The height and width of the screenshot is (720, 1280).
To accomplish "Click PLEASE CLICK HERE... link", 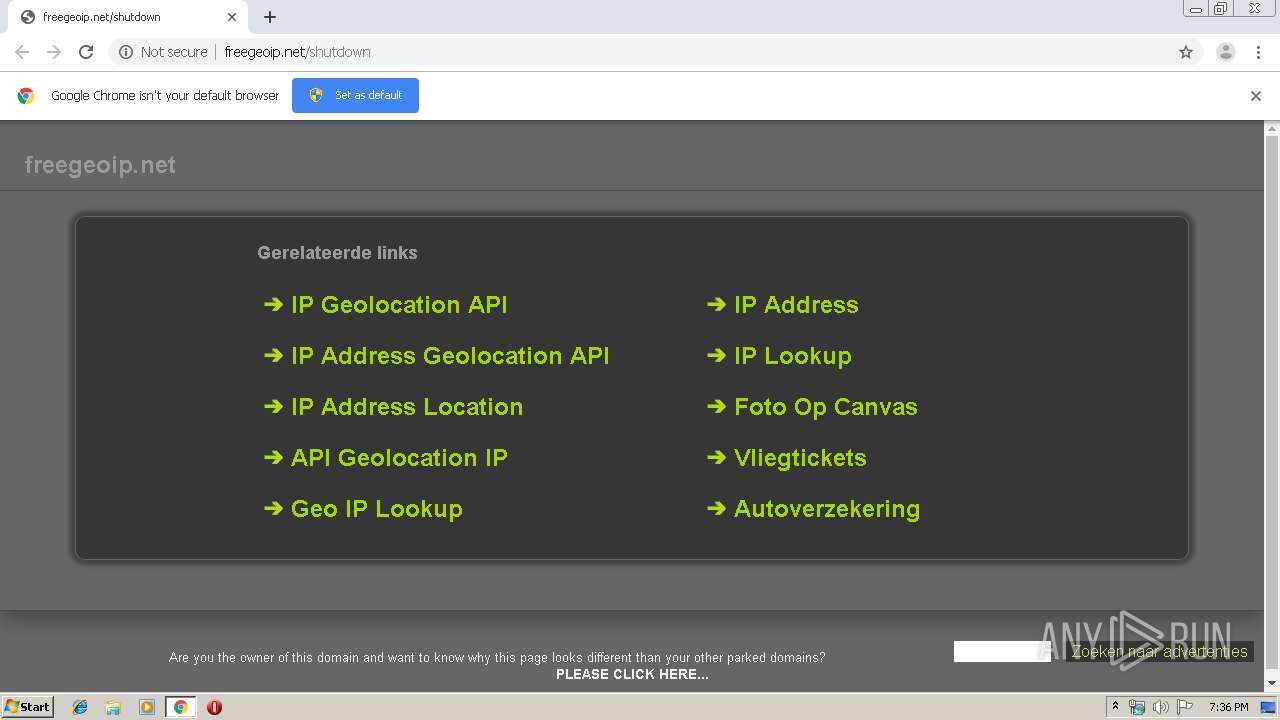I will [x=632, y=674].
